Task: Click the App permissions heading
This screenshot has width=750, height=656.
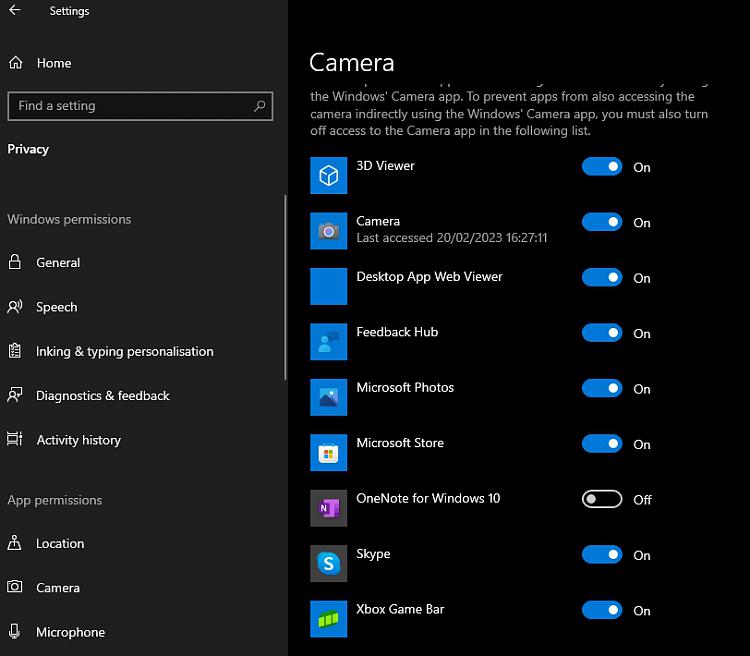Action: click(x=55, y=500)
